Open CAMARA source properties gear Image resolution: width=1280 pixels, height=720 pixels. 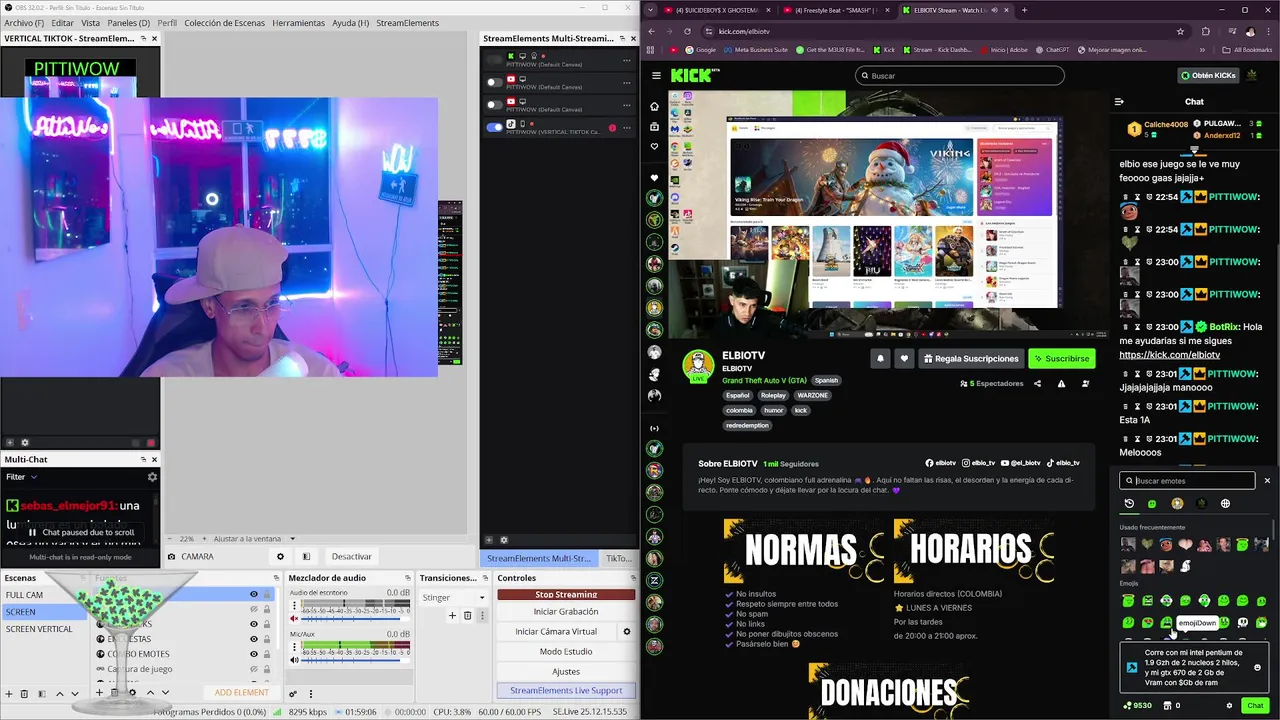click(280, 557)
